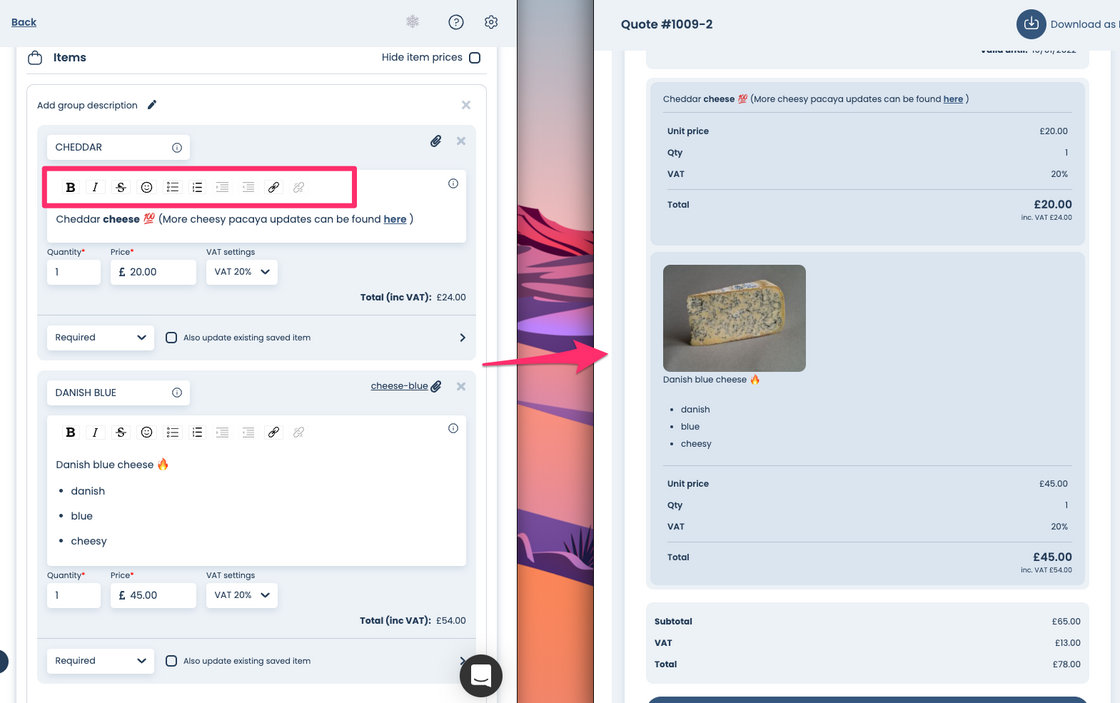
Task: Open the VAT 20% dropdown for Cheddar
Action: (x=241, y=272)
